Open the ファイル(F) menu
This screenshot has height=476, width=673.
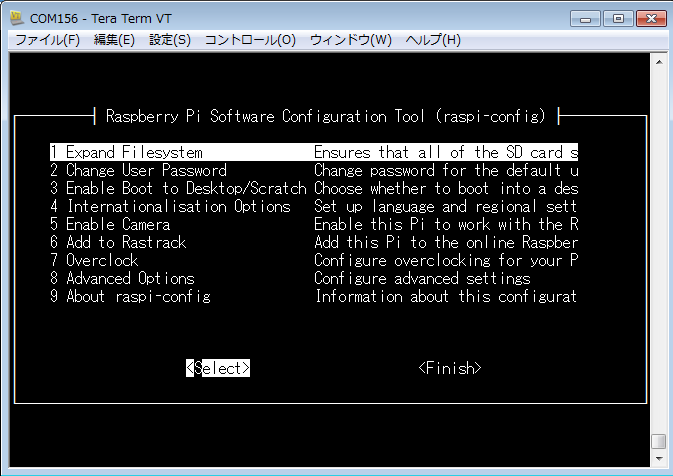point(47,40)
